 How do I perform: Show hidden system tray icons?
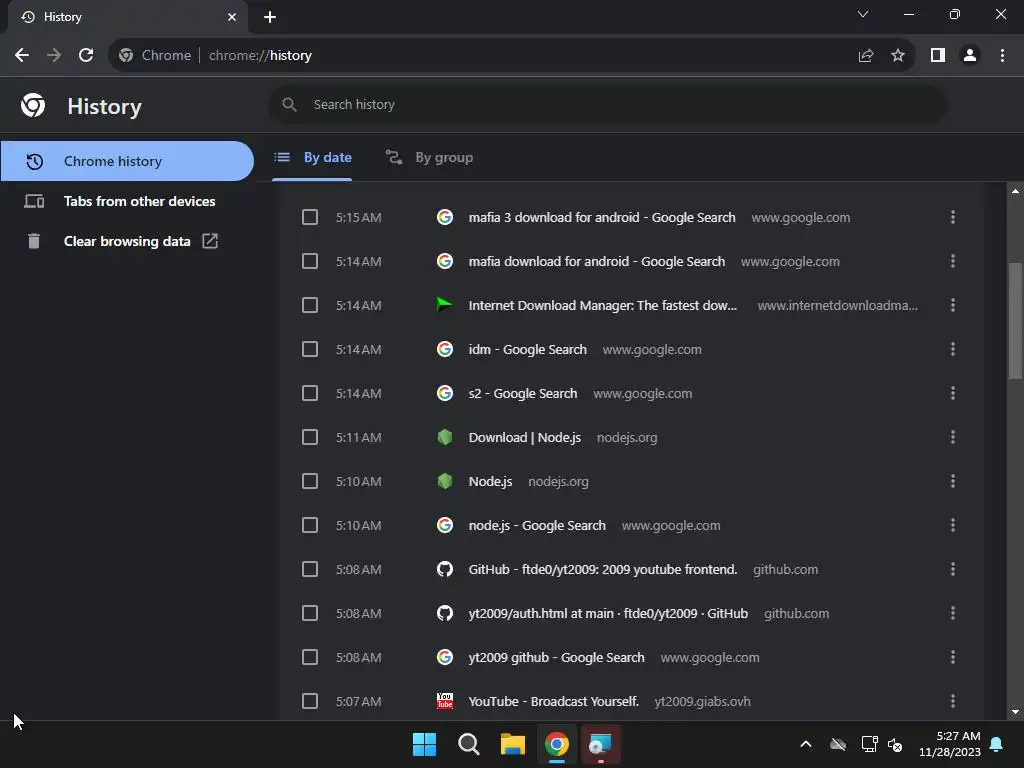point(806,744)
